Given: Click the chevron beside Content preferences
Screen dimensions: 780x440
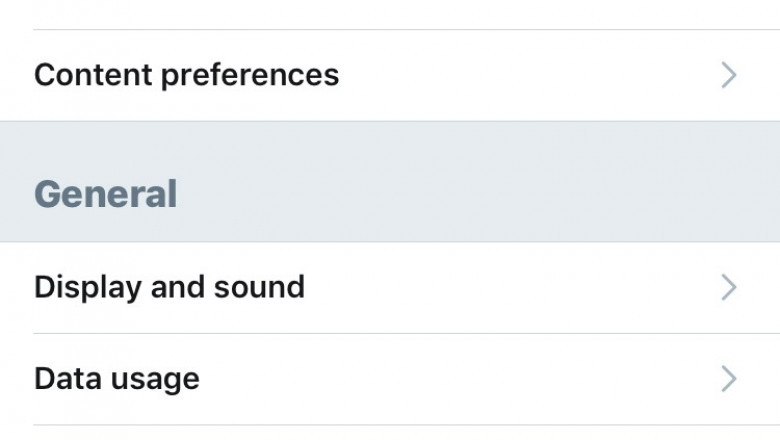Looking at the screenshot, I should pyautogui.click(x=729, y=75).
